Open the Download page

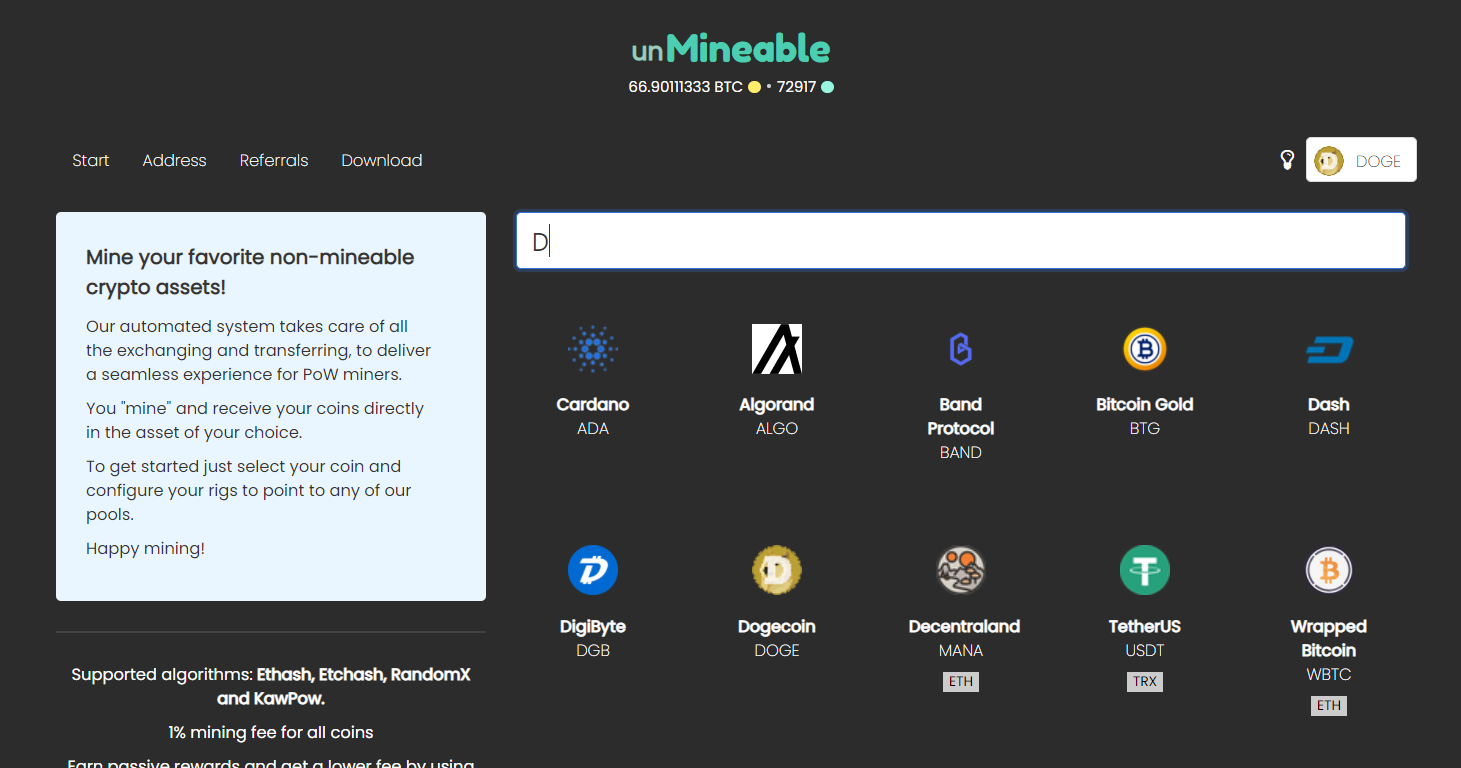pos(382,160)
